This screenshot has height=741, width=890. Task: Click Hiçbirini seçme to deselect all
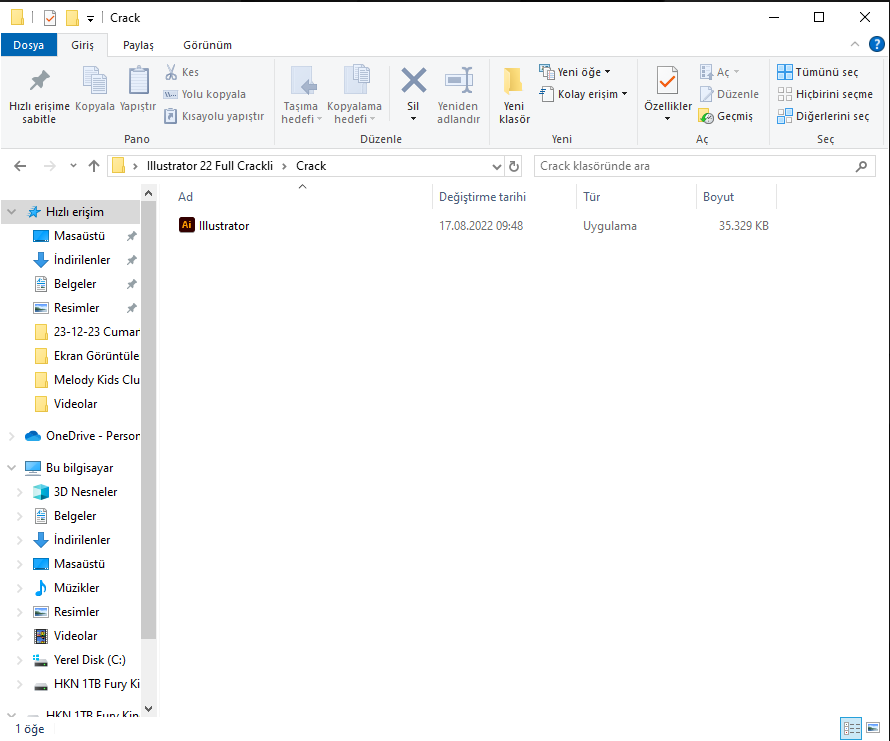point(825,94)
